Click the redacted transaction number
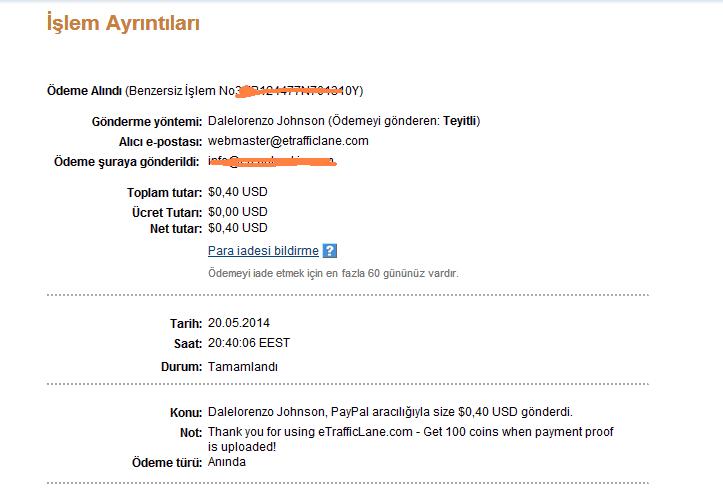Screen dimensions: 723x499 point(295,91)
